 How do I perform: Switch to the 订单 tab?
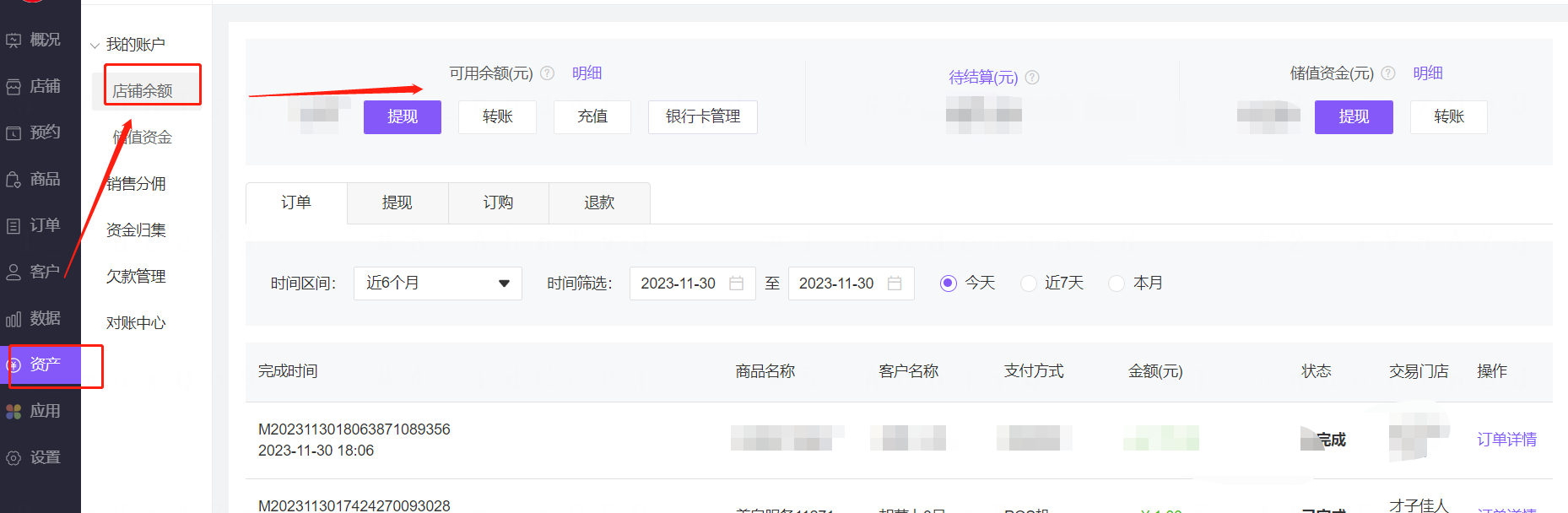[296, 202]
